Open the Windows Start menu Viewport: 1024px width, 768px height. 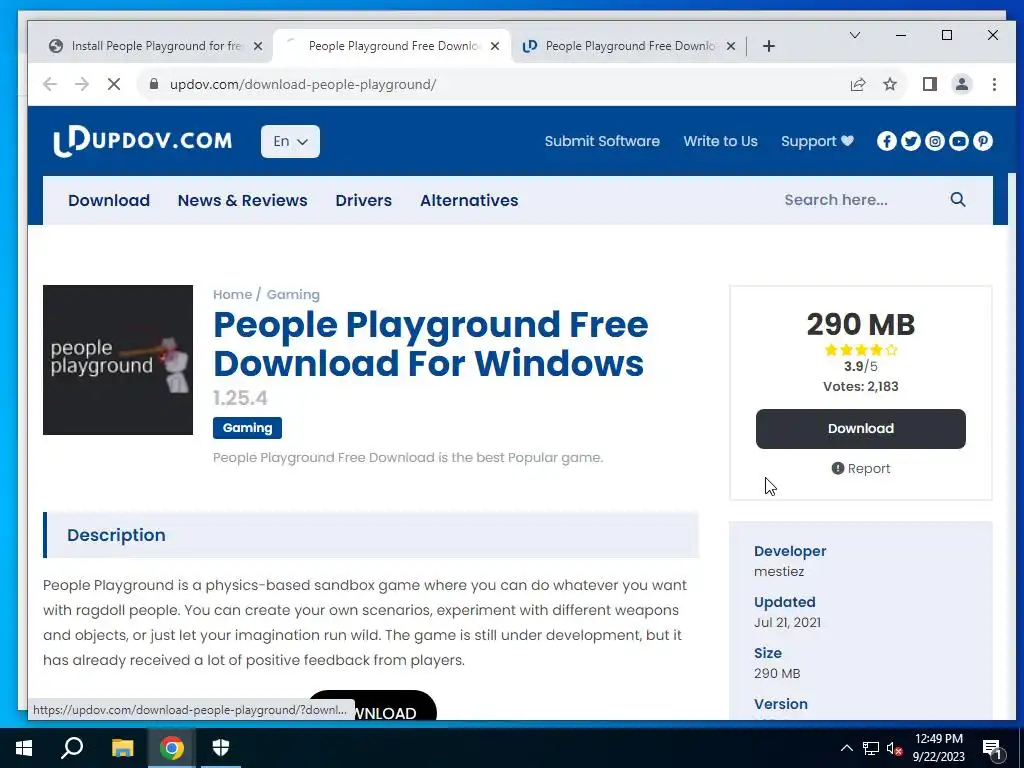(24, 748)
